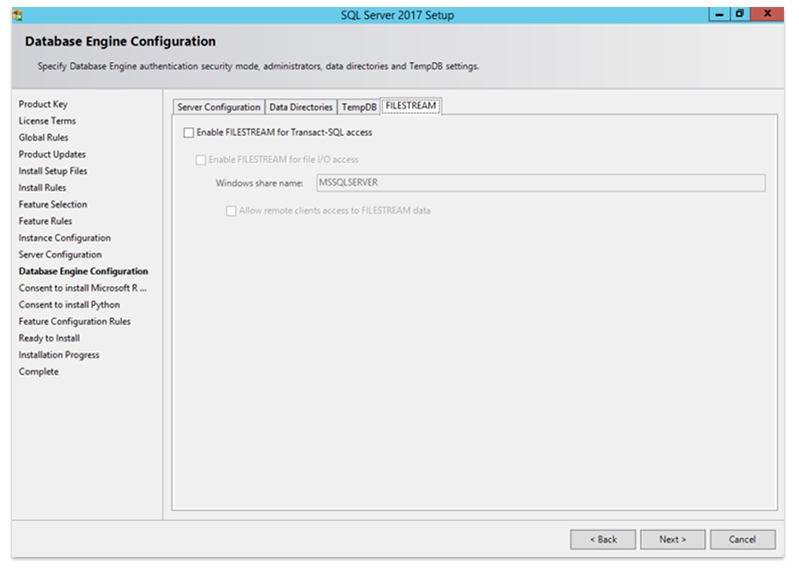The height and width of the screenshot is (569, 799).
Task: Click the Windows share name field
Action: coord(541,183)
